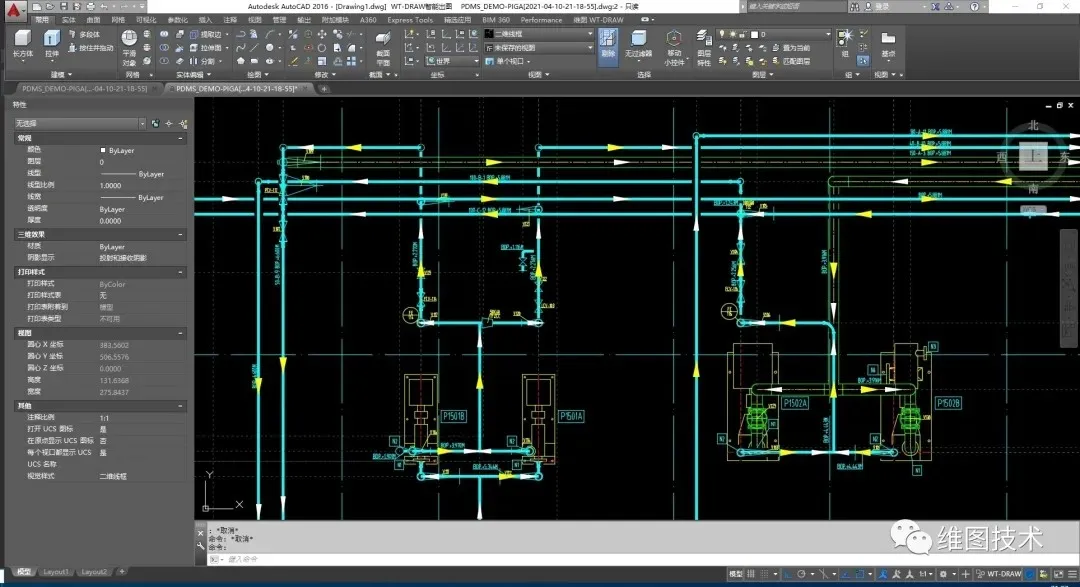Open the Home (常用) ribbon tab

42,20
